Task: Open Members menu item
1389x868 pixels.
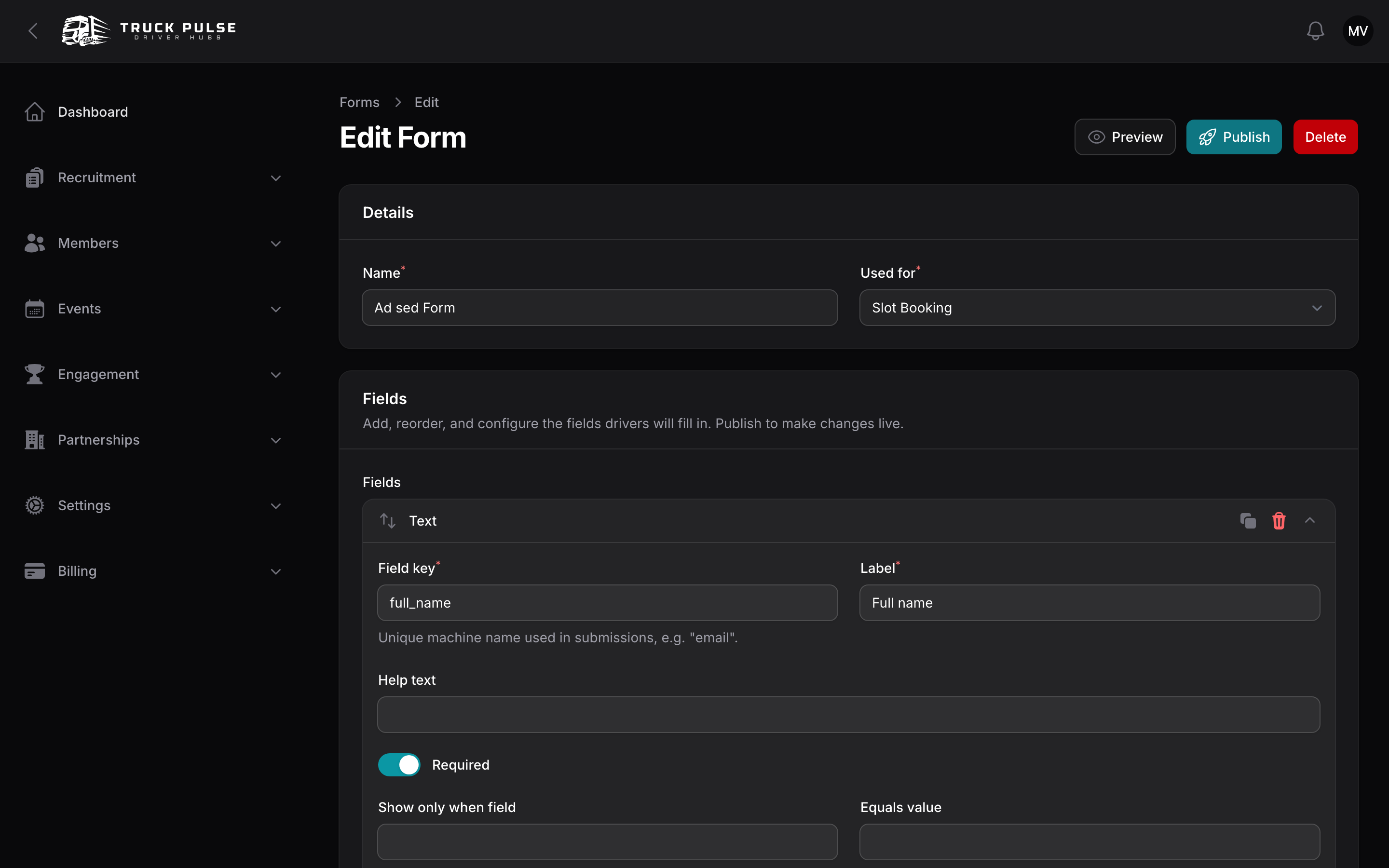Action: click(88, 243)
